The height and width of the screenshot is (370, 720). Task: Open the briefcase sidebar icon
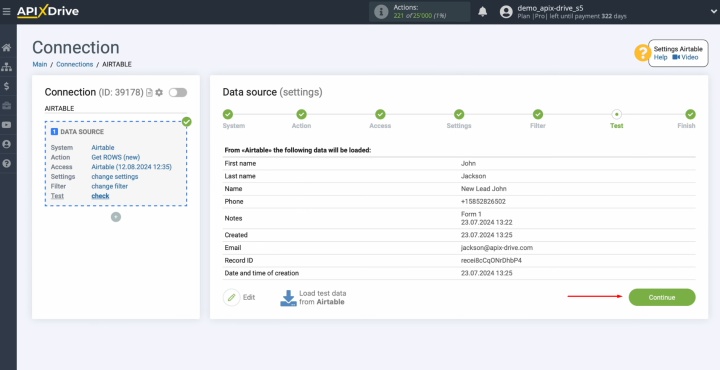coord(6,106)
